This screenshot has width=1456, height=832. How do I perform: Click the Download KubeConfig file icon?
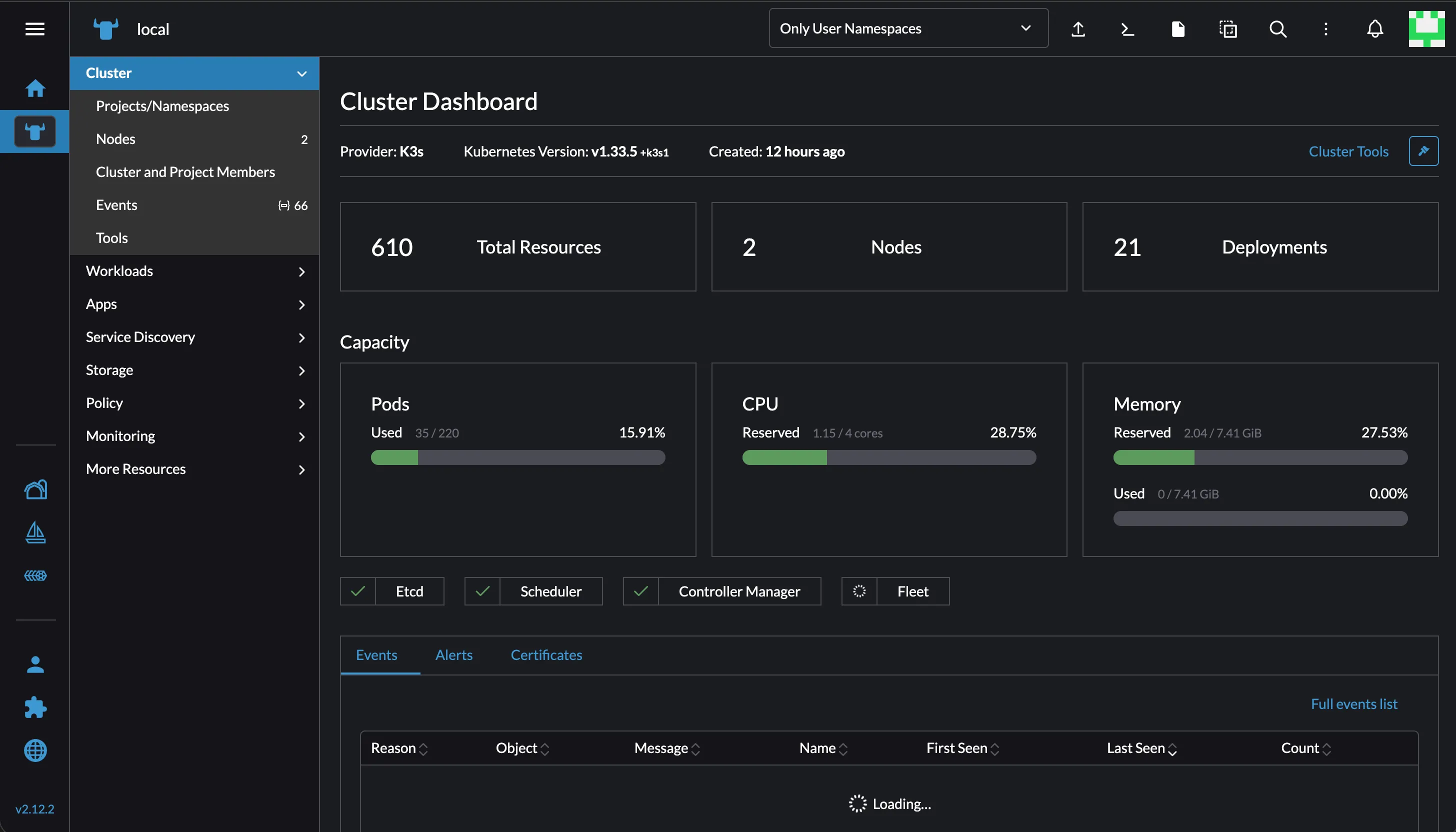(1177, 28)
